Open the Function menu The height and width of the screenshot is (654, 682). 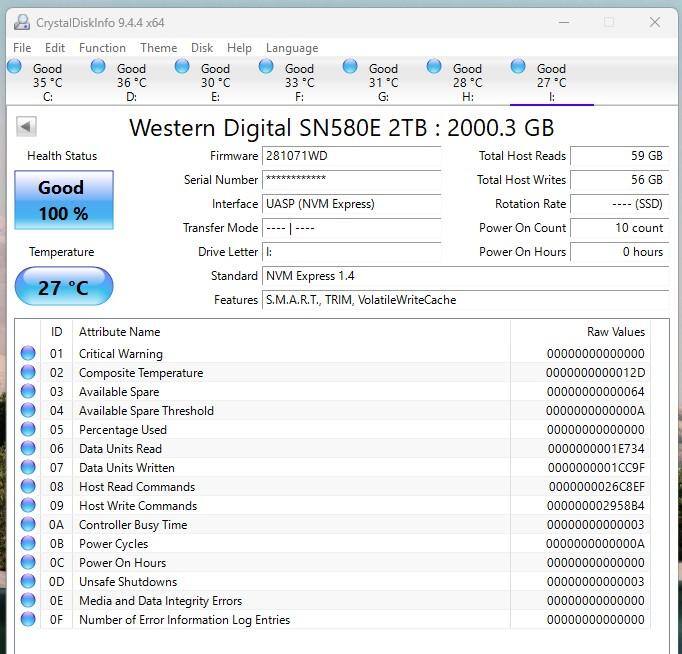coord(102,48)
